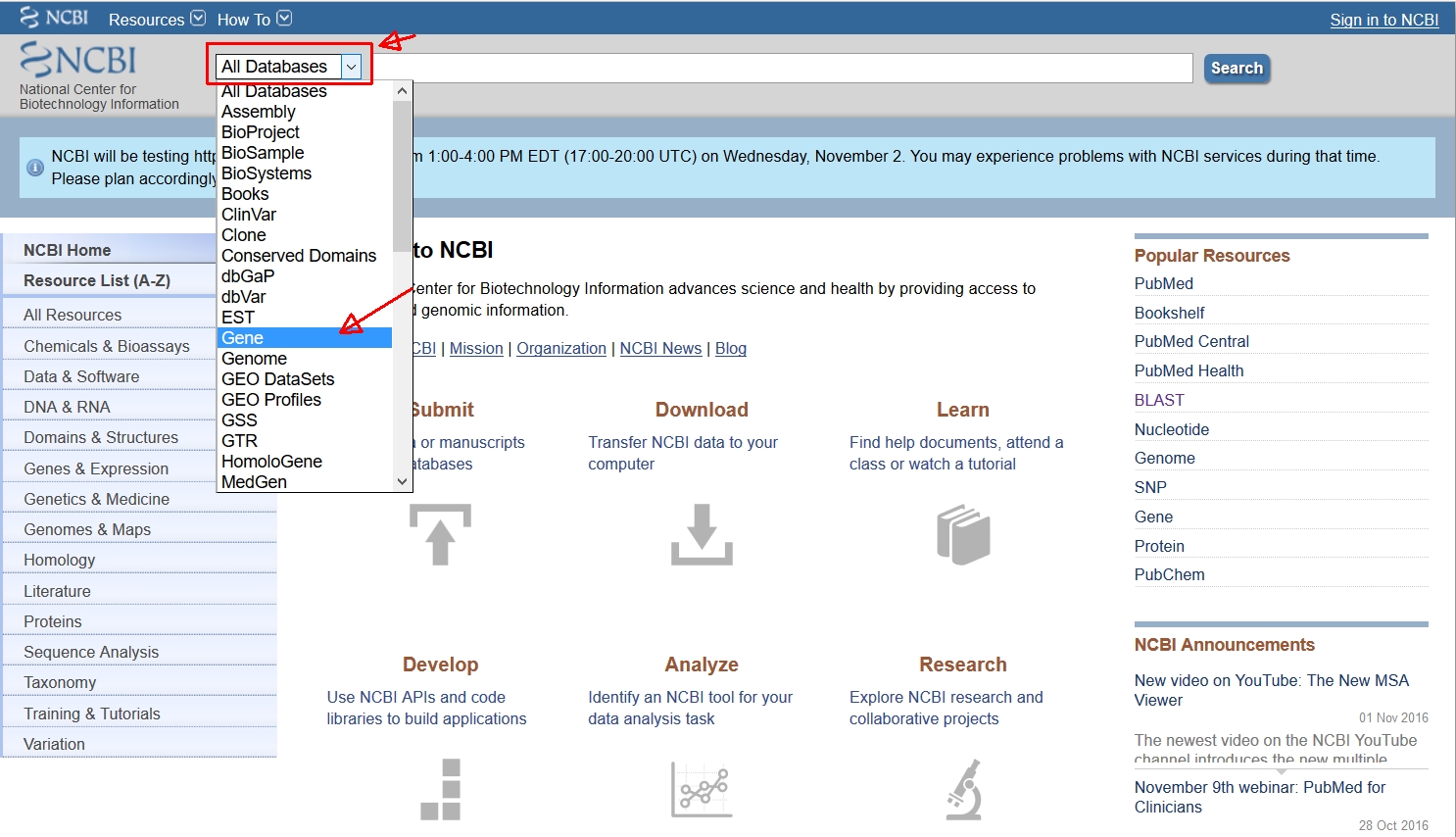Open the How To dropdown menu
Viewport: 1456px width, 837px height.
(254, 19)
